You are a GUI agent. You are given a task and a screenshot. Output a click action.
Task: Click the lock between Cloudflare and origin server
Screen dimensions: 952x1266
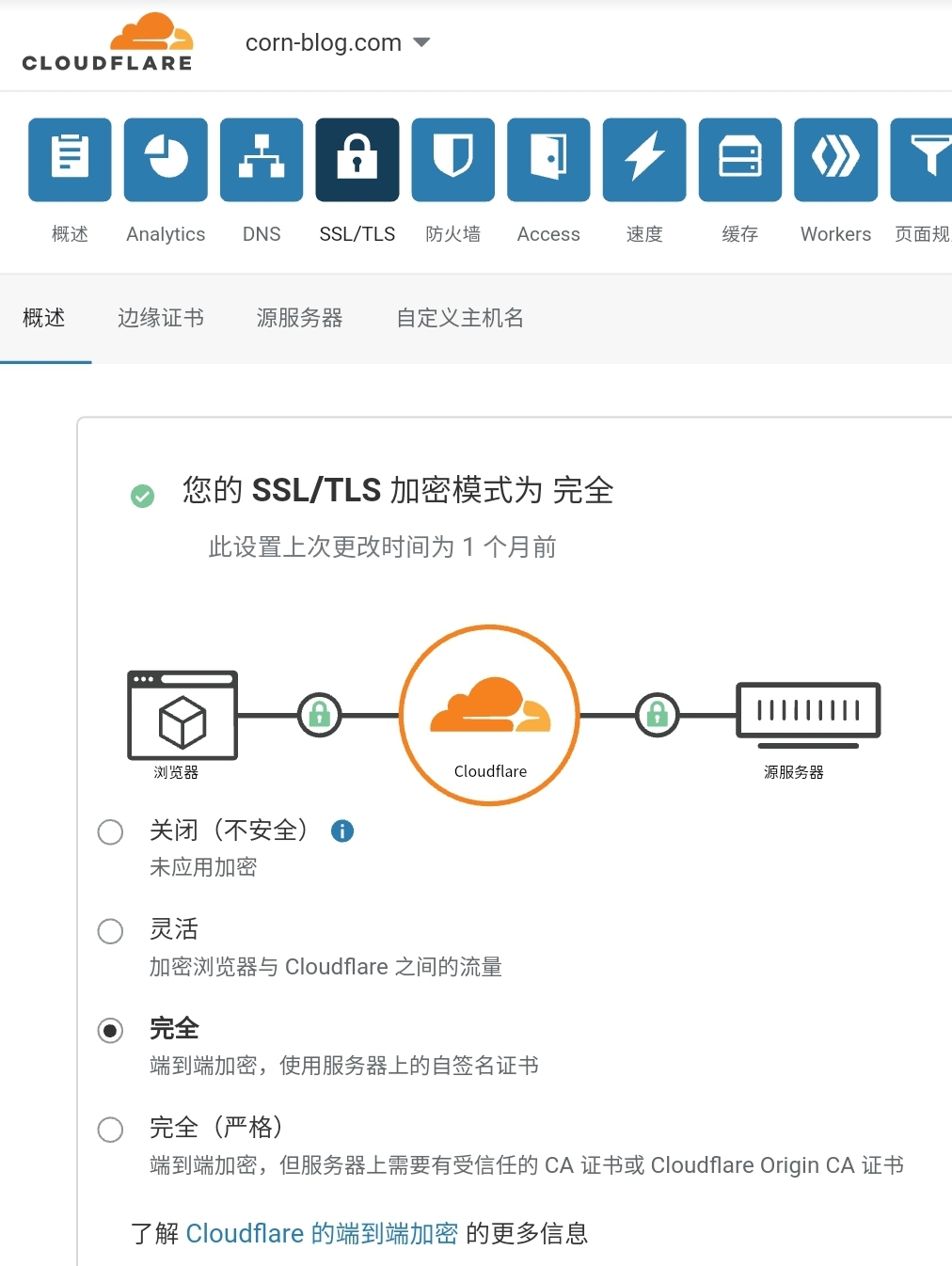coord(658,715)
